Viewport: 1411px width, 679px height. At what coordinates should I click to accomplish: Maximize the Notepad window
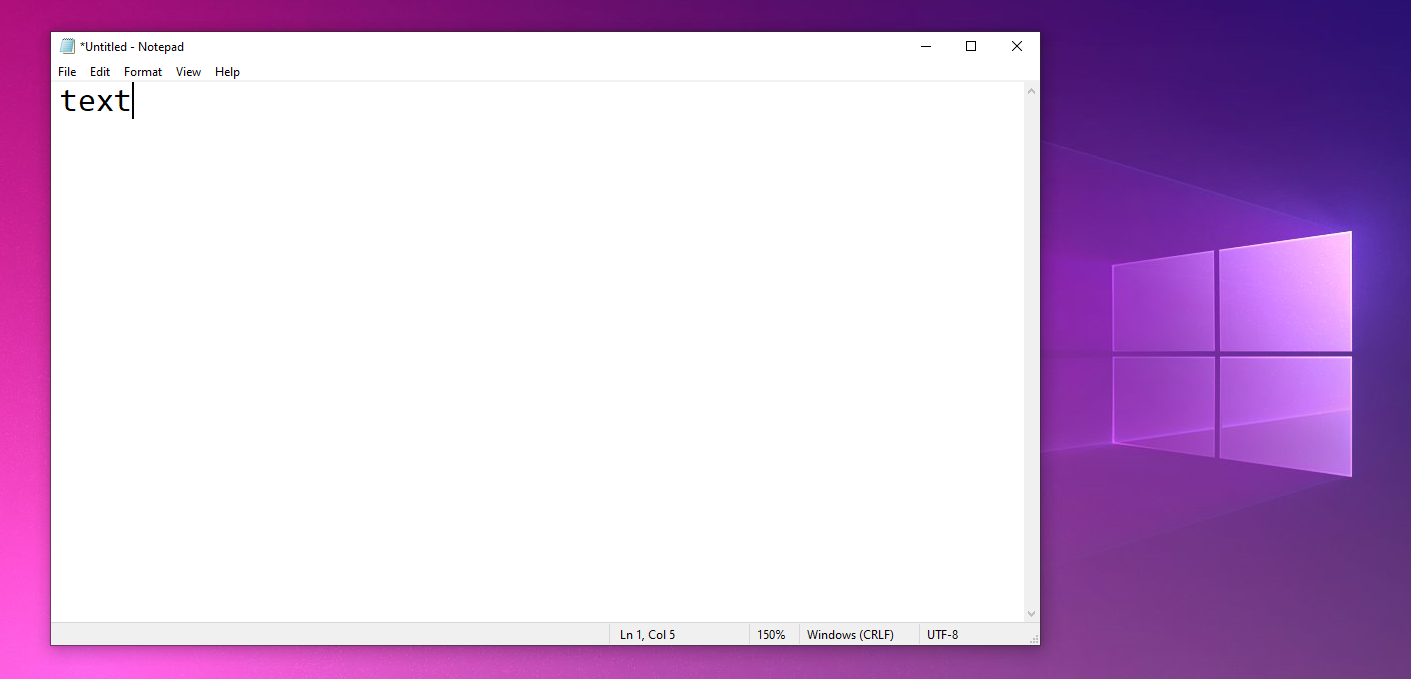(971, 46)
